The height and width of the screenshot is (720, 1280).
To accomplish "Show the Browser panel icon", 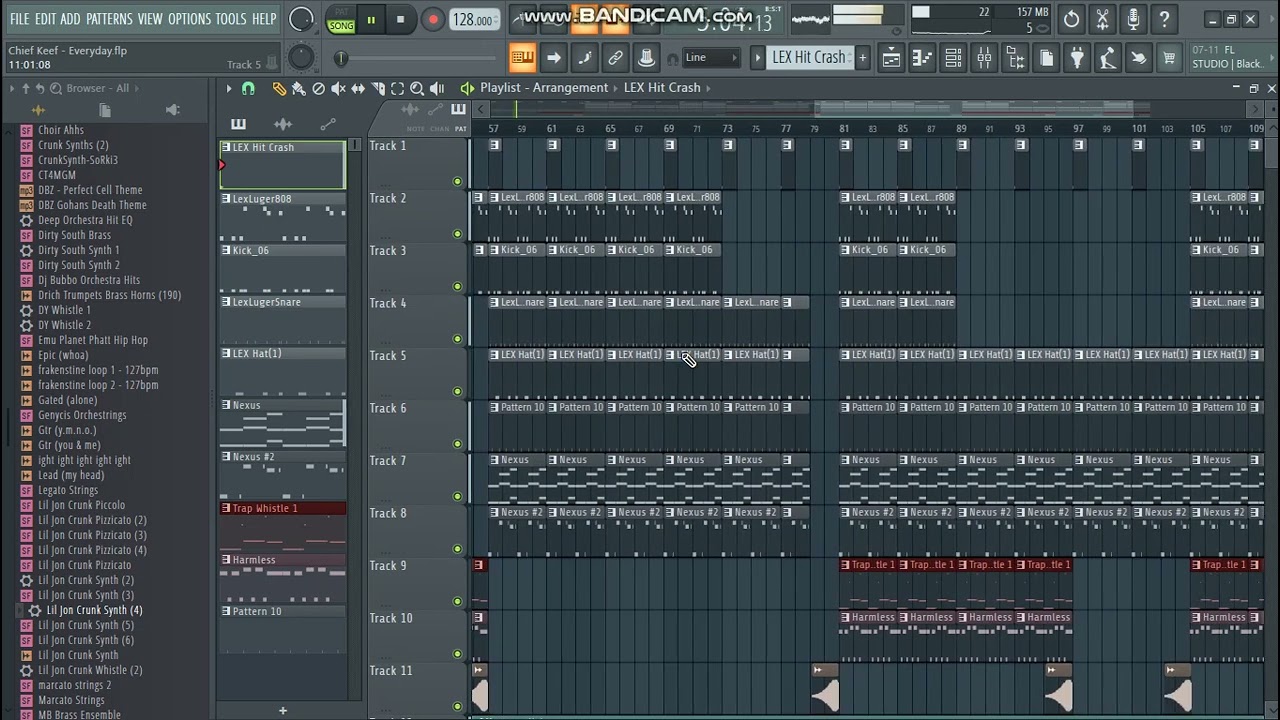I will pyautogui.click(x=1015, y=58).
